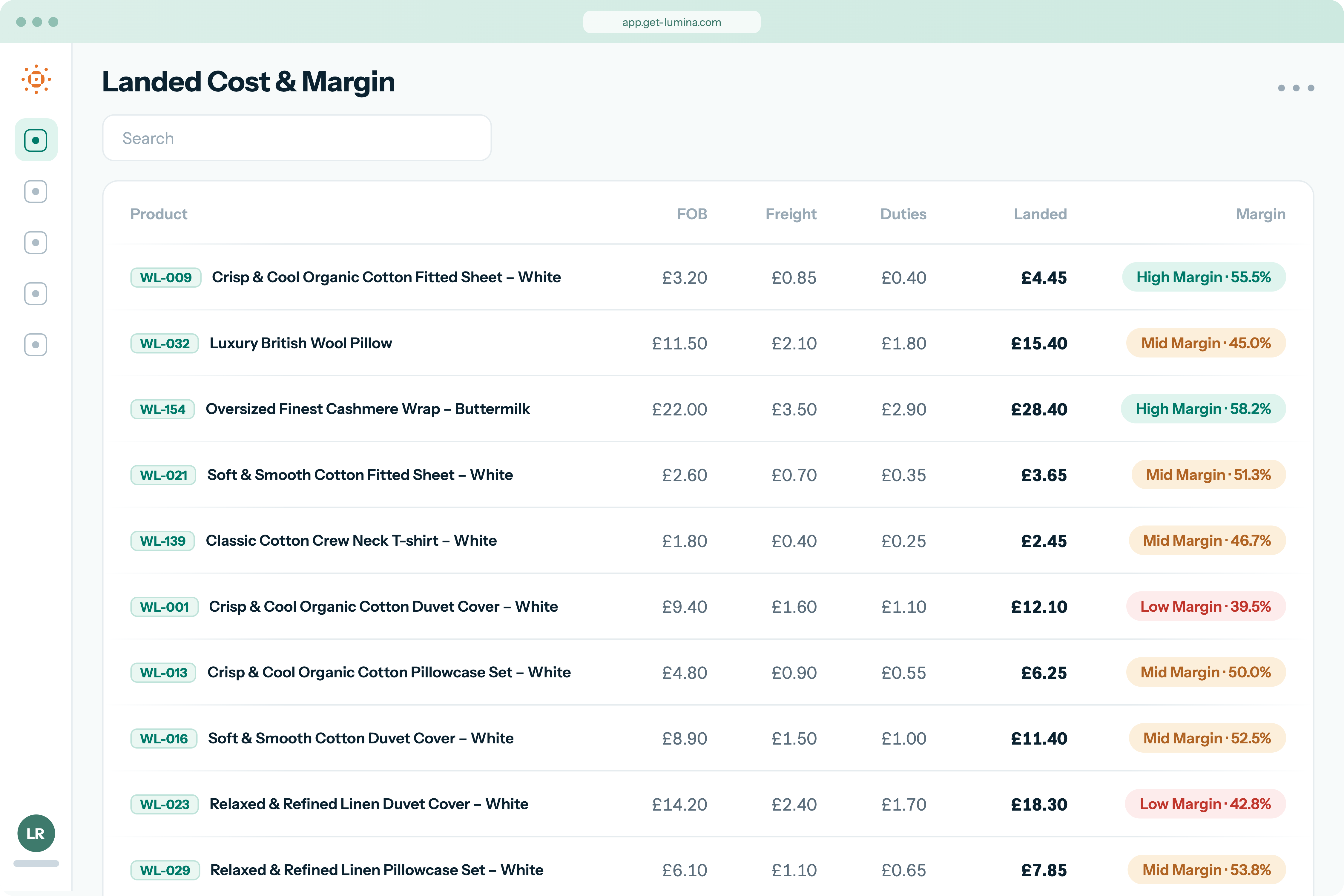Viewport: 1344px width, 896px height.
Task: Click High Margin · 58.2% badge
Action: click(x=1203, y=409)
